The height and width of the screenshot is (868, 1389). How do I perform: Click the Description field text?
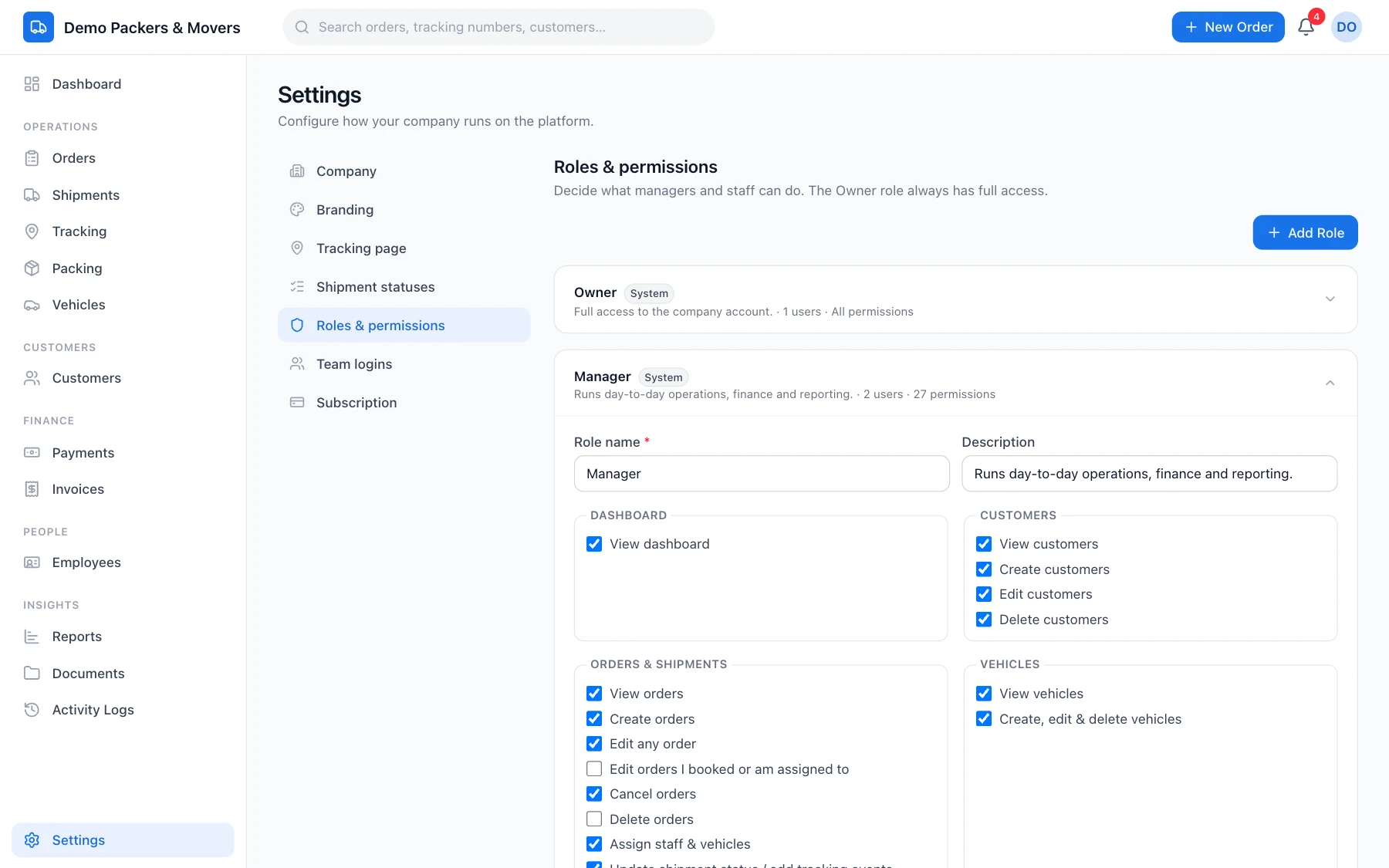point(1149,474)
